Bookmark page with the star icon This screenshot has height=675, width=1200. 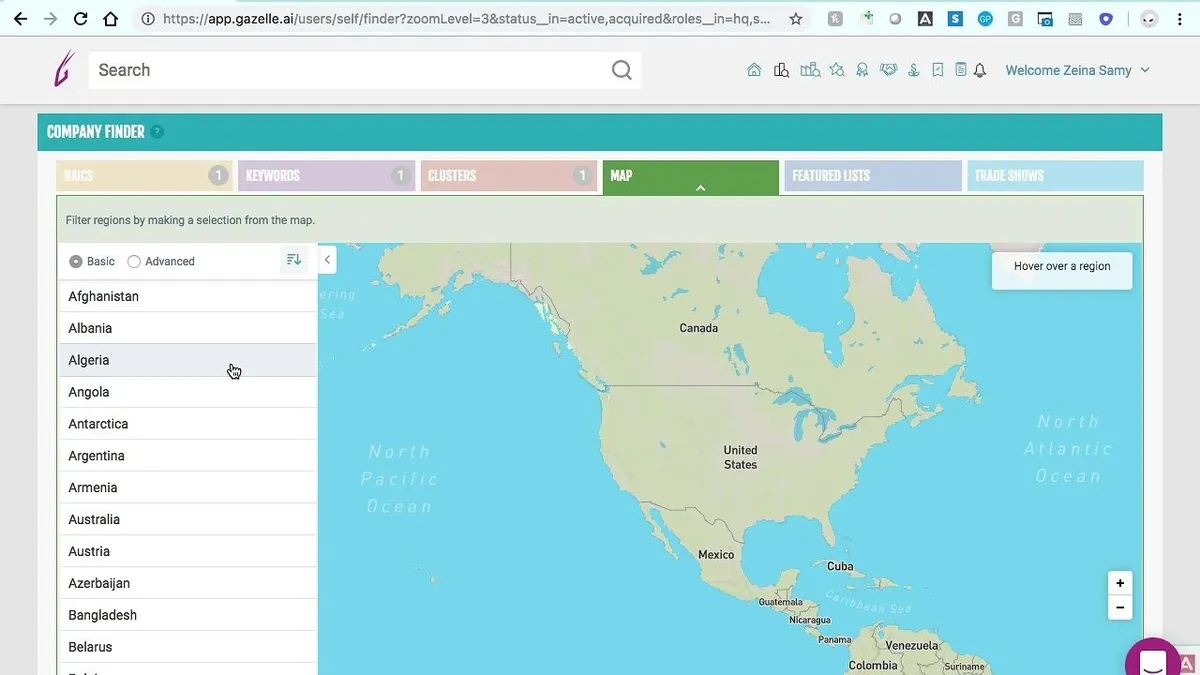point(796,18)
